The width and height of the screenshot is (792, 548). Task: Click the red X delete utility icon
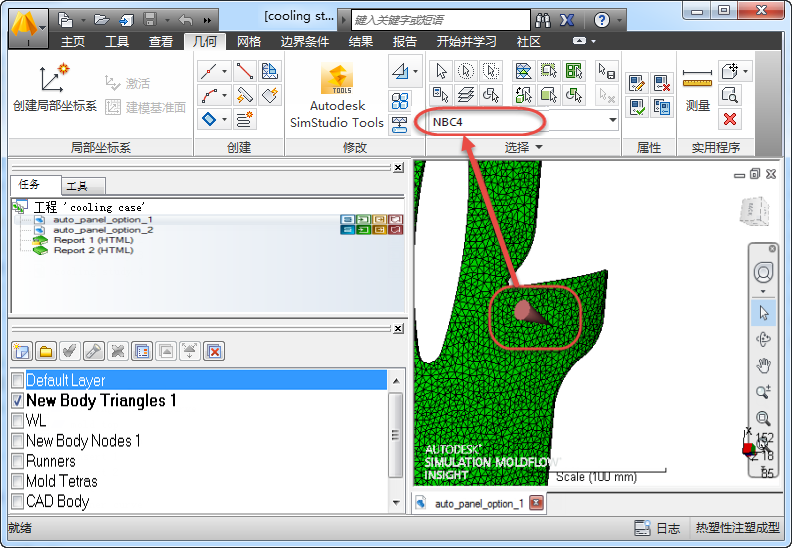[x=730, y=119]
